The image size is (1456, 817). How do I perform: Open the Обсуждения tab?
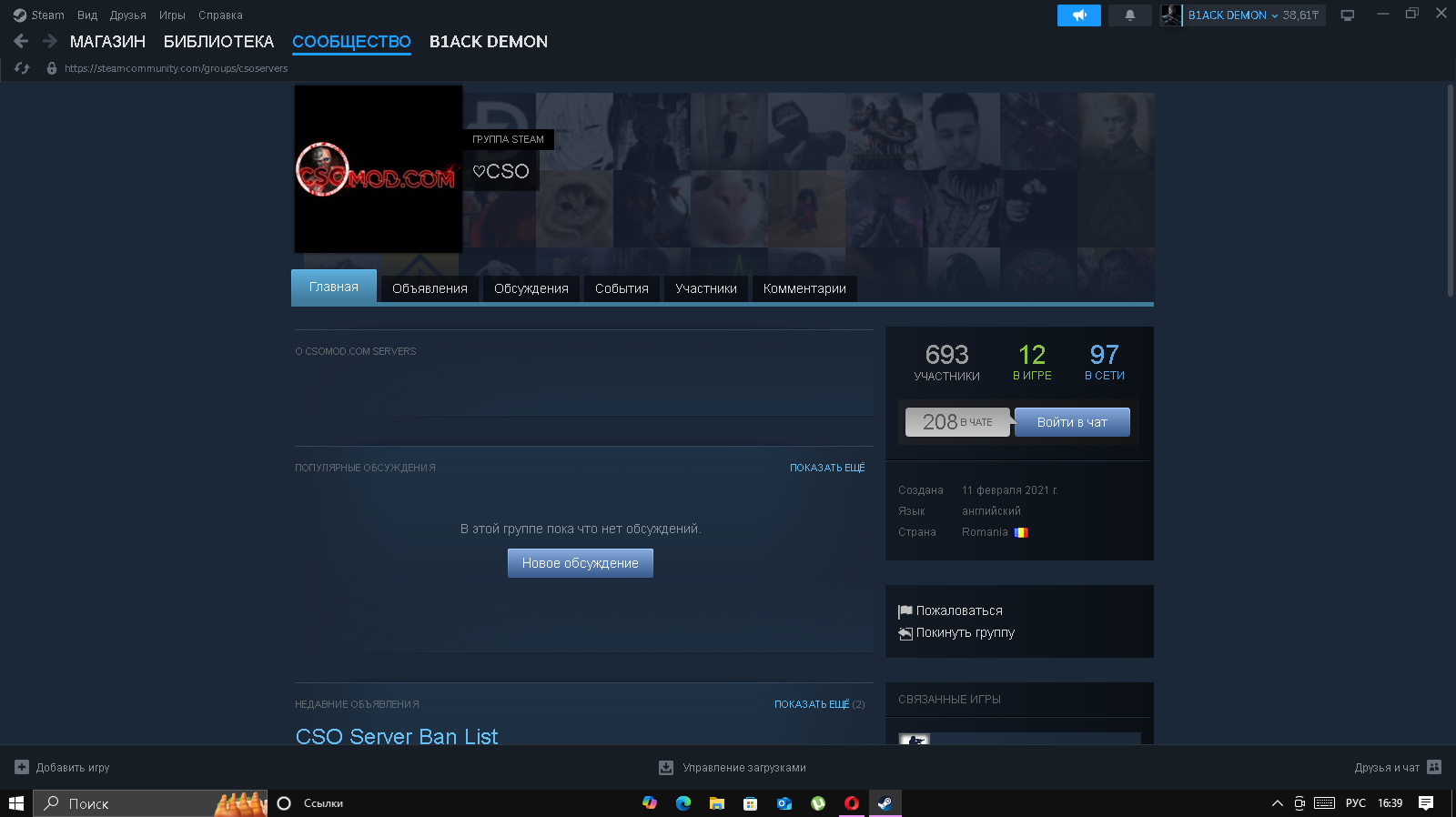coord(531,288)
